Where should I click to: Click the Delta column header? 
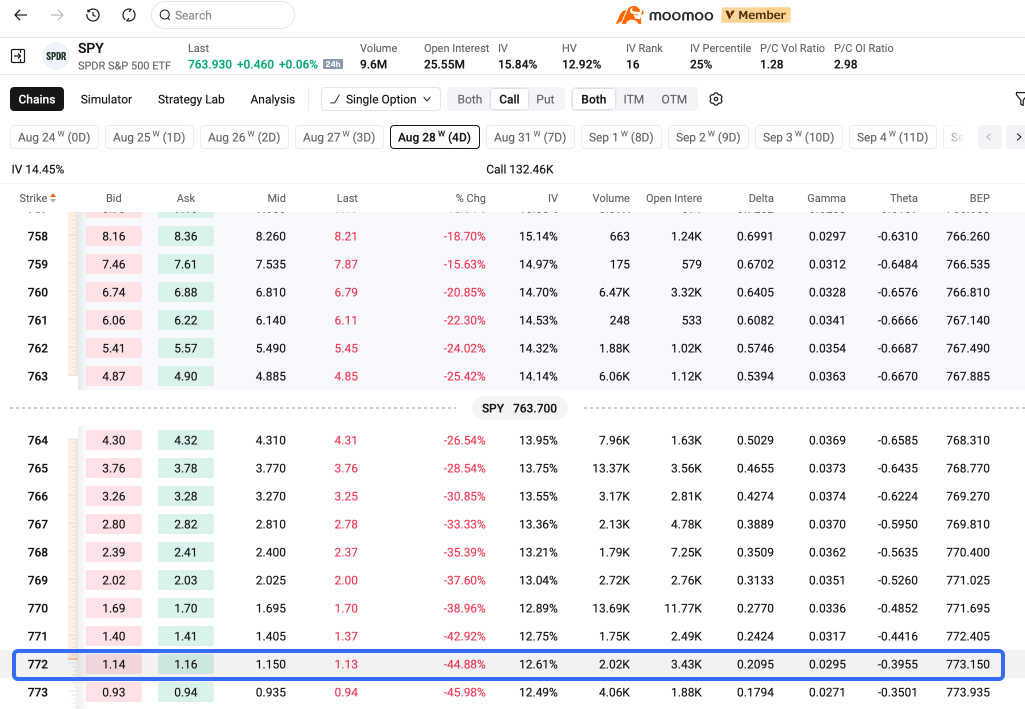(761, 198)
